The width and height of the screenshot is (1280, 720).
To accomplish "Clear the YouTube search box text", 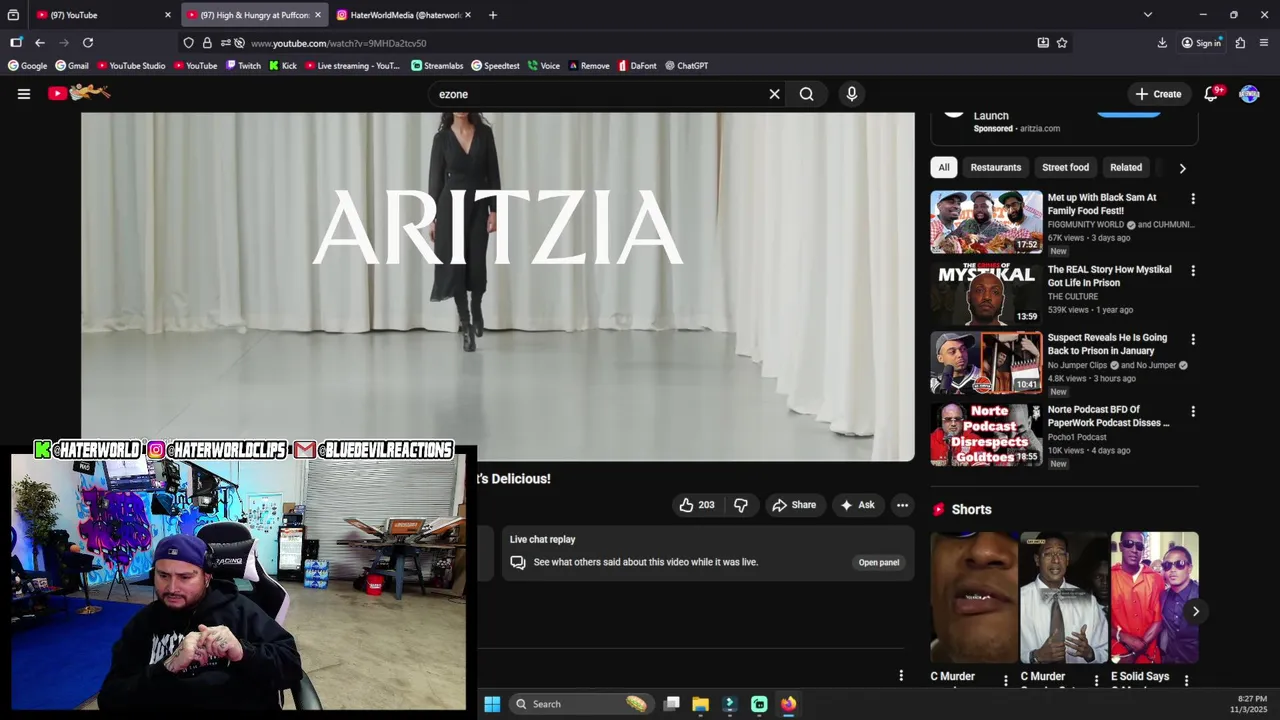I will coord(774,94).
